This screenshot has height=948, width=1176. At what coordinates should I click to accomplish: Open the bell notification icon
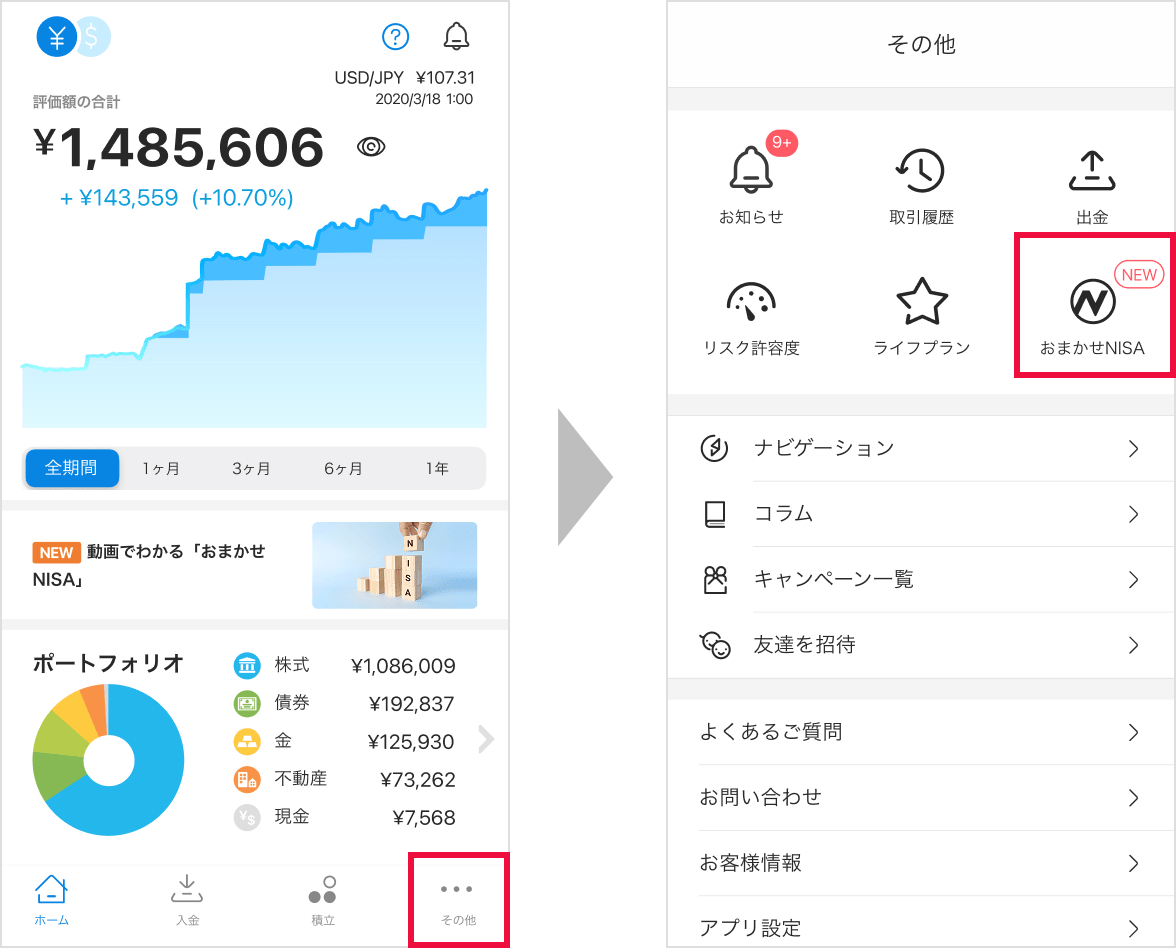coord(457,36)
